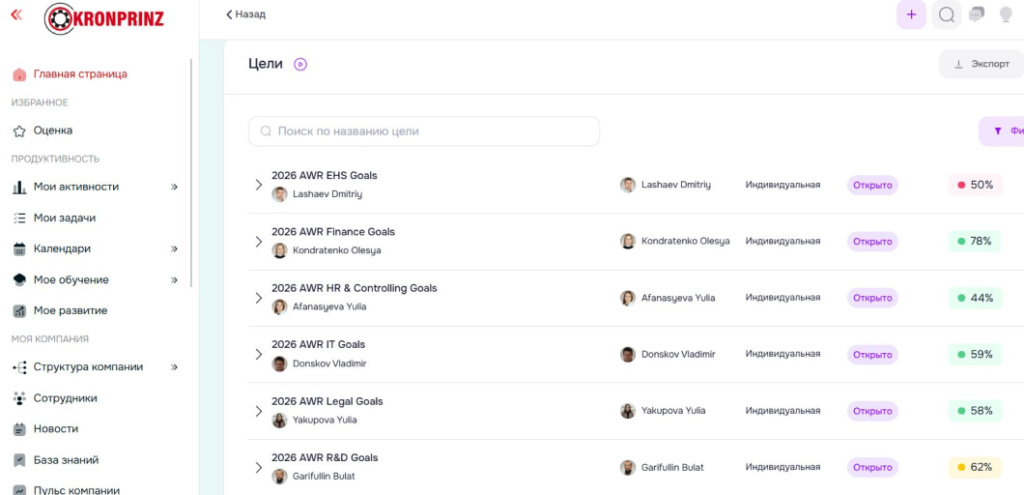Click the 50% red progress indicator
The height and width of the screenshot is (495, 1024).
pos(975,185)
